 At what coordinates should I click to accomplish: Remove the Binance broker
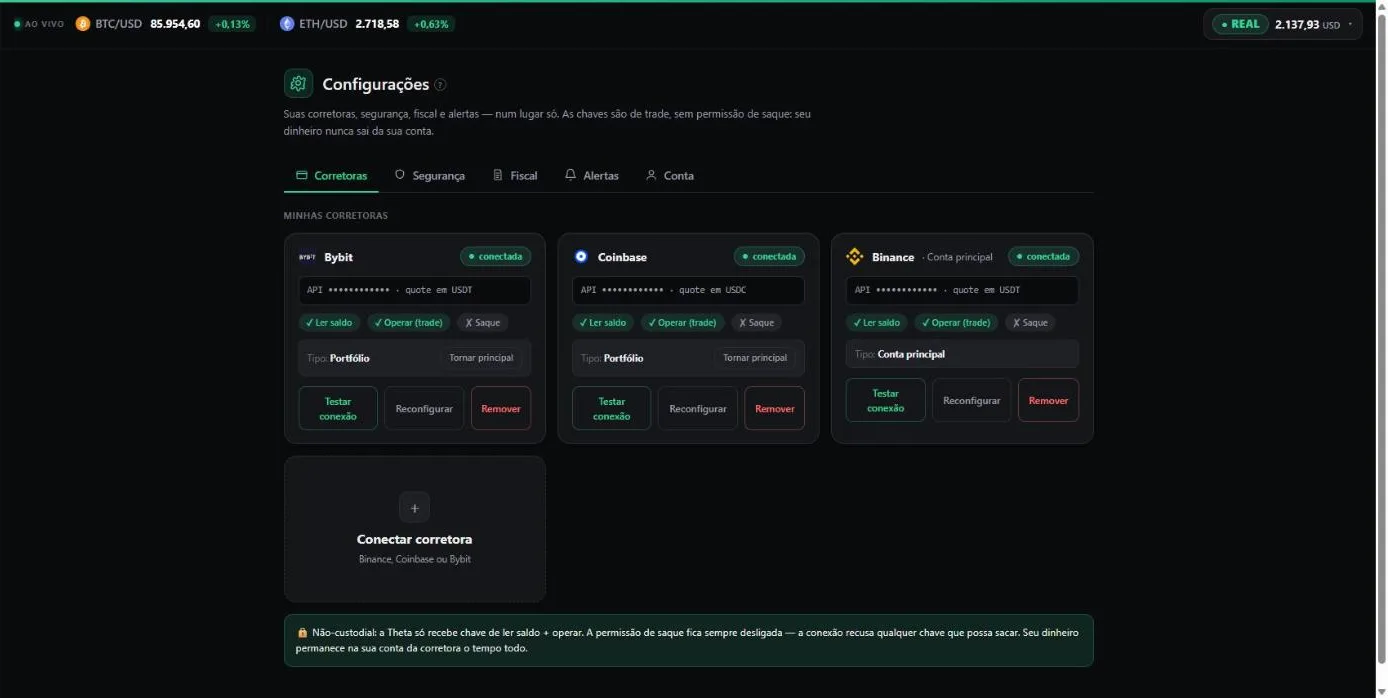click(1049, 400)
